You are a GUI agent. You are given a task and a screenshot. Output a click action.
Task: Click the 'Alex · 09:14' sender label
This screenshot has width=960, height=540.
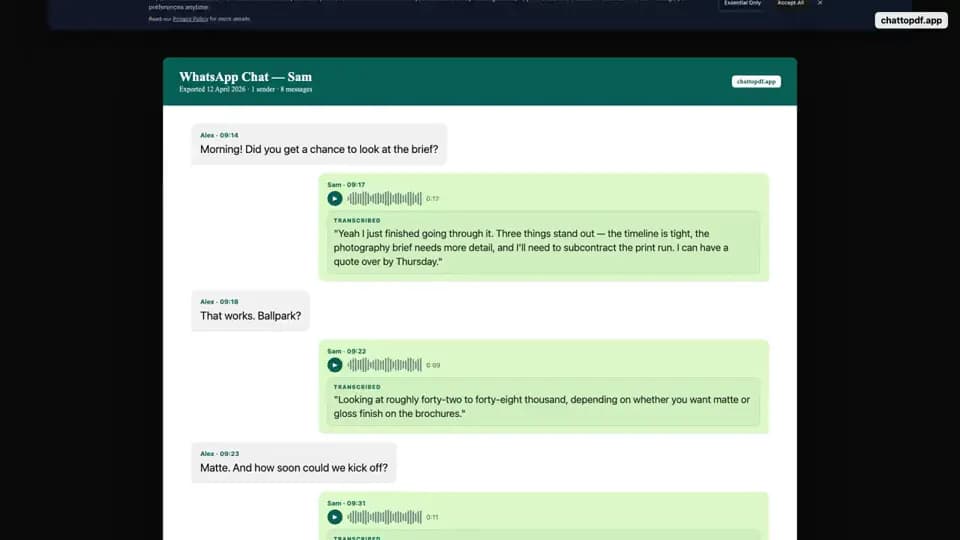(x=219, y=135)
